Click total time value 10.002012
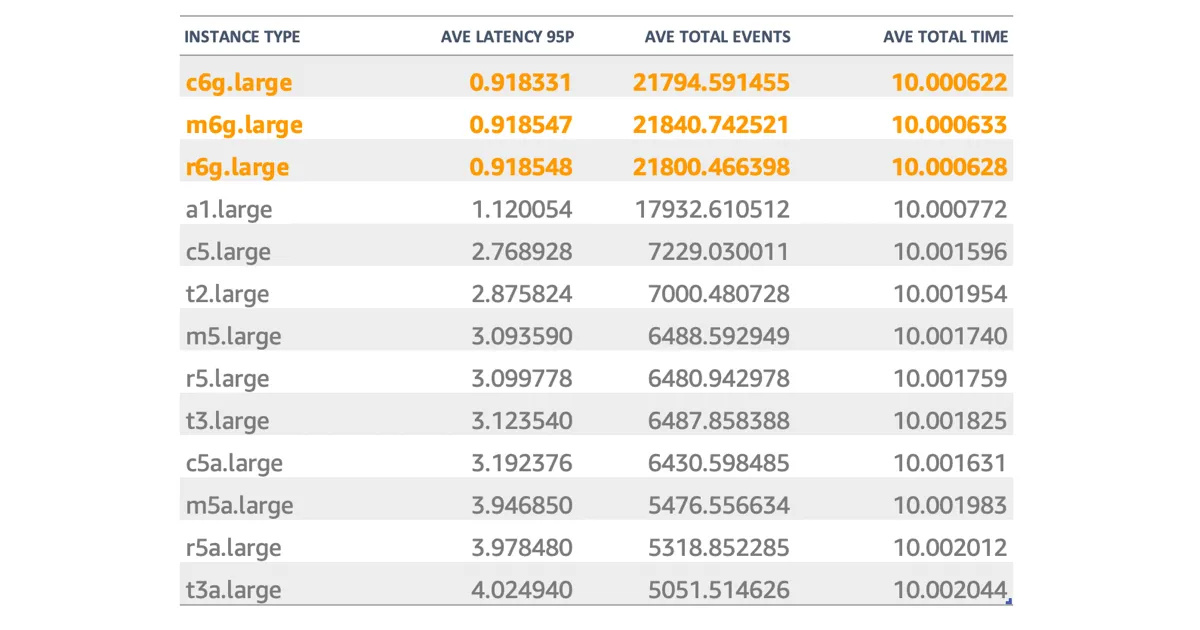 (950, 547)
